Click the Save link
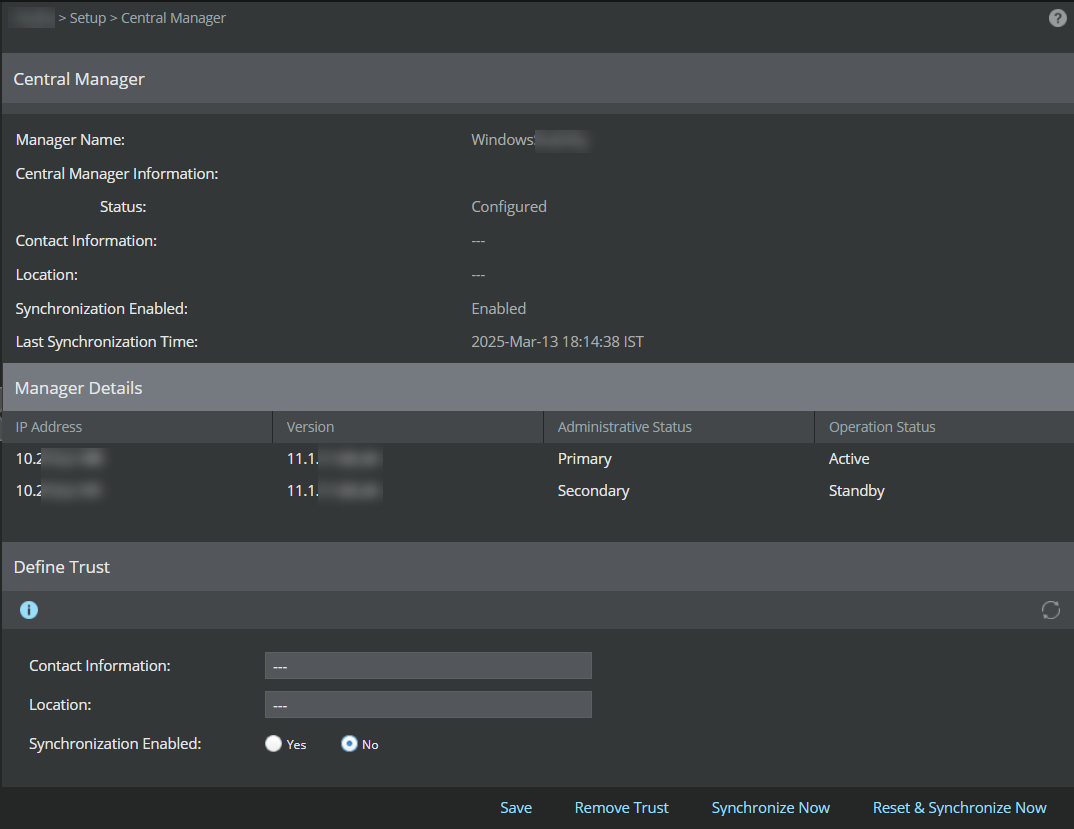The height and width of the screenshot is (829, 1074). click(516, 808)
